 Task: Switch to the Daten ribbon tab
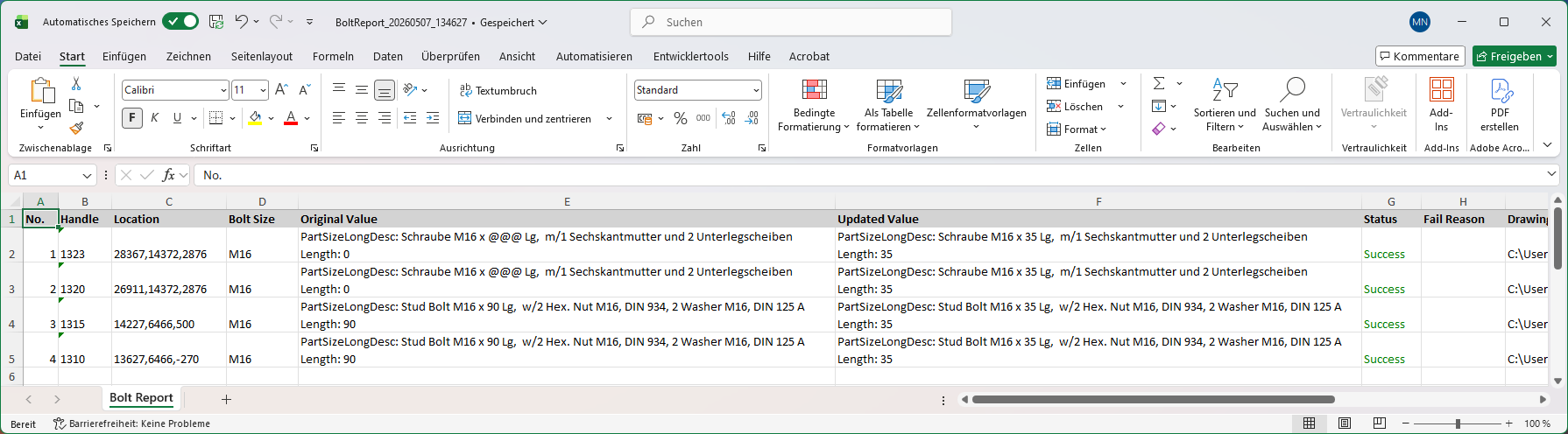coord(388,56)
